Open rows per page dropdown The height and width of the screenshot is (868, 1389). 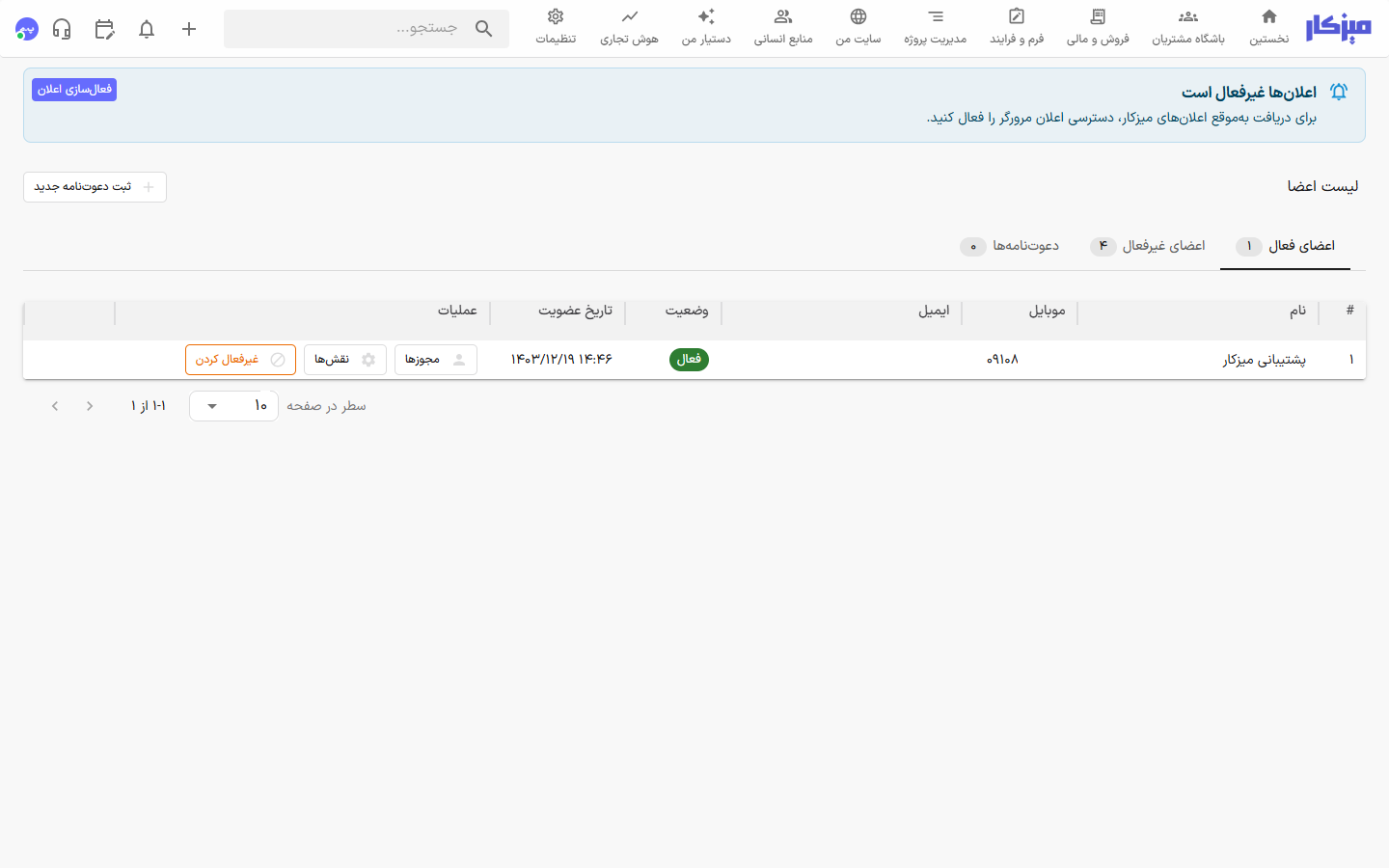click(233, 406)
